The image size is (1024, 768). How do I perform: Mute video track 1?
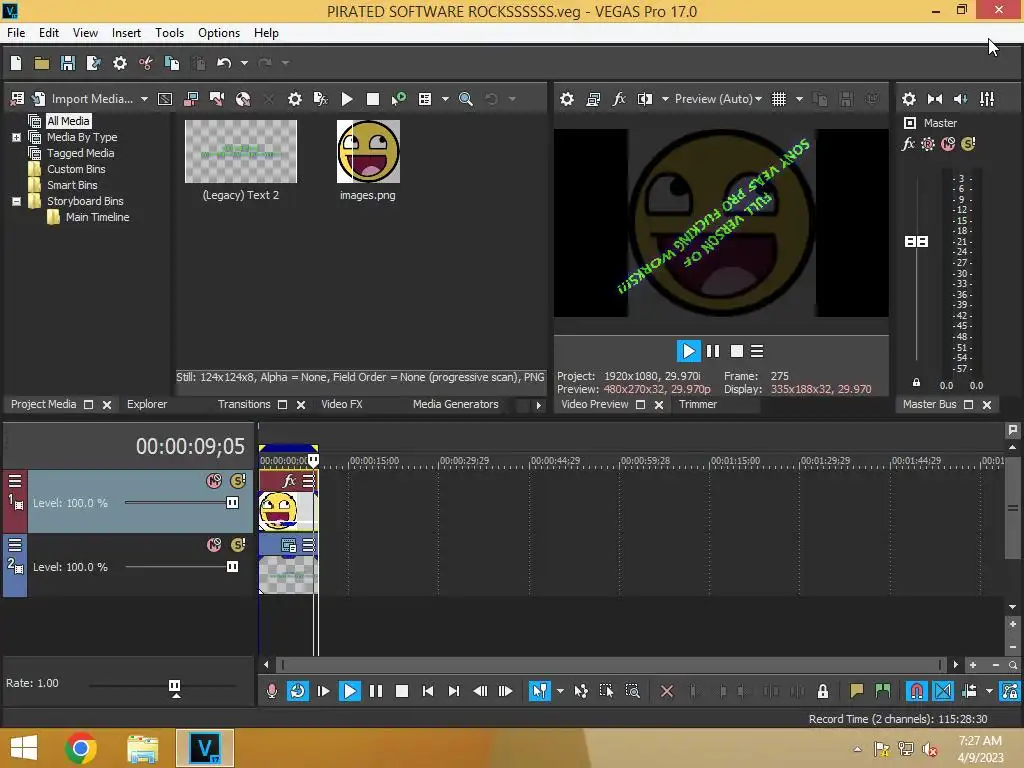tap(214, 481)
